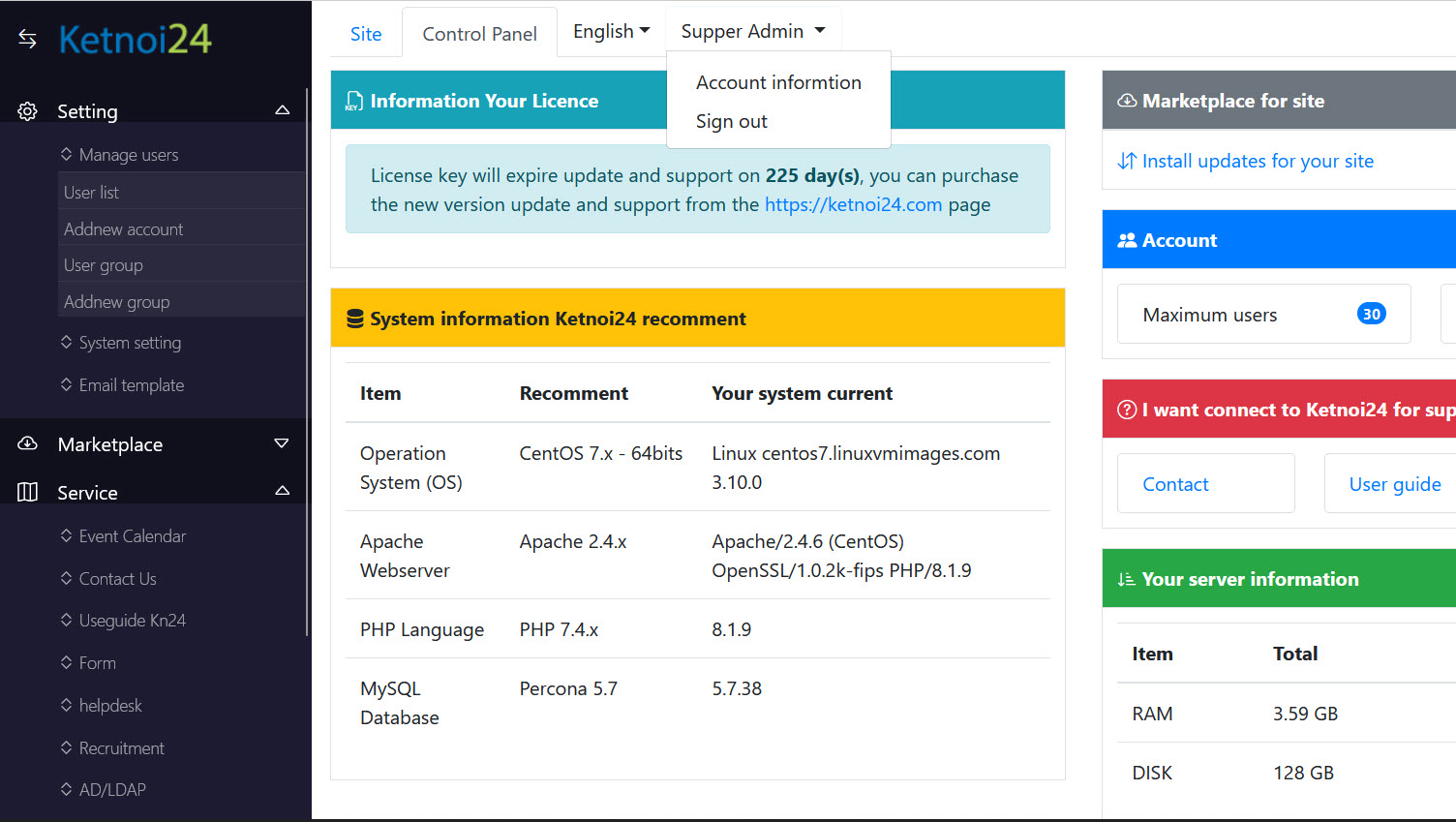Click the diamond icon next to System setting
The height and width of the screenshot is (822, 1456).
66,342
